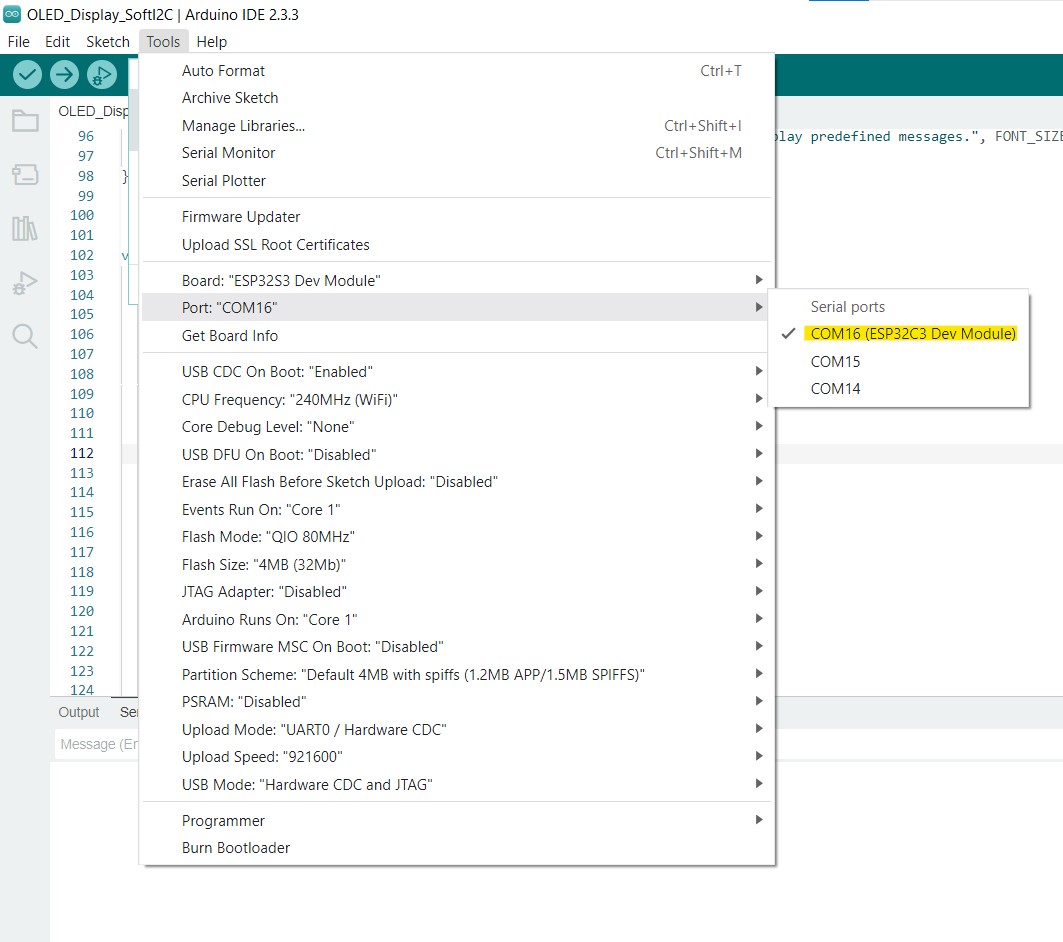Expand the Board ESP32S3 Dev Module submenu

click(457, 281)
